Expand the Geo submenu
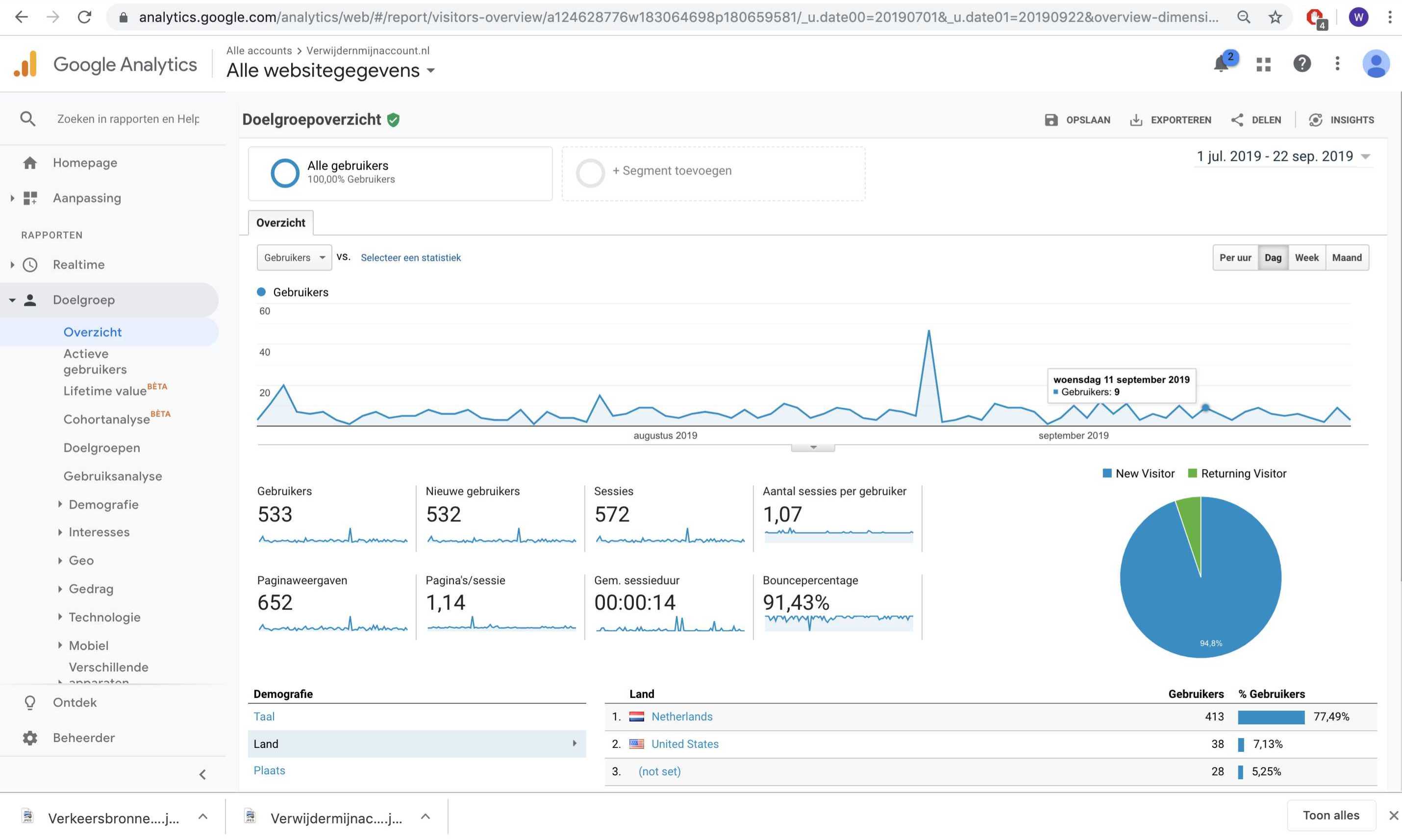This screenshot has height=840, width=1402. 60,560
